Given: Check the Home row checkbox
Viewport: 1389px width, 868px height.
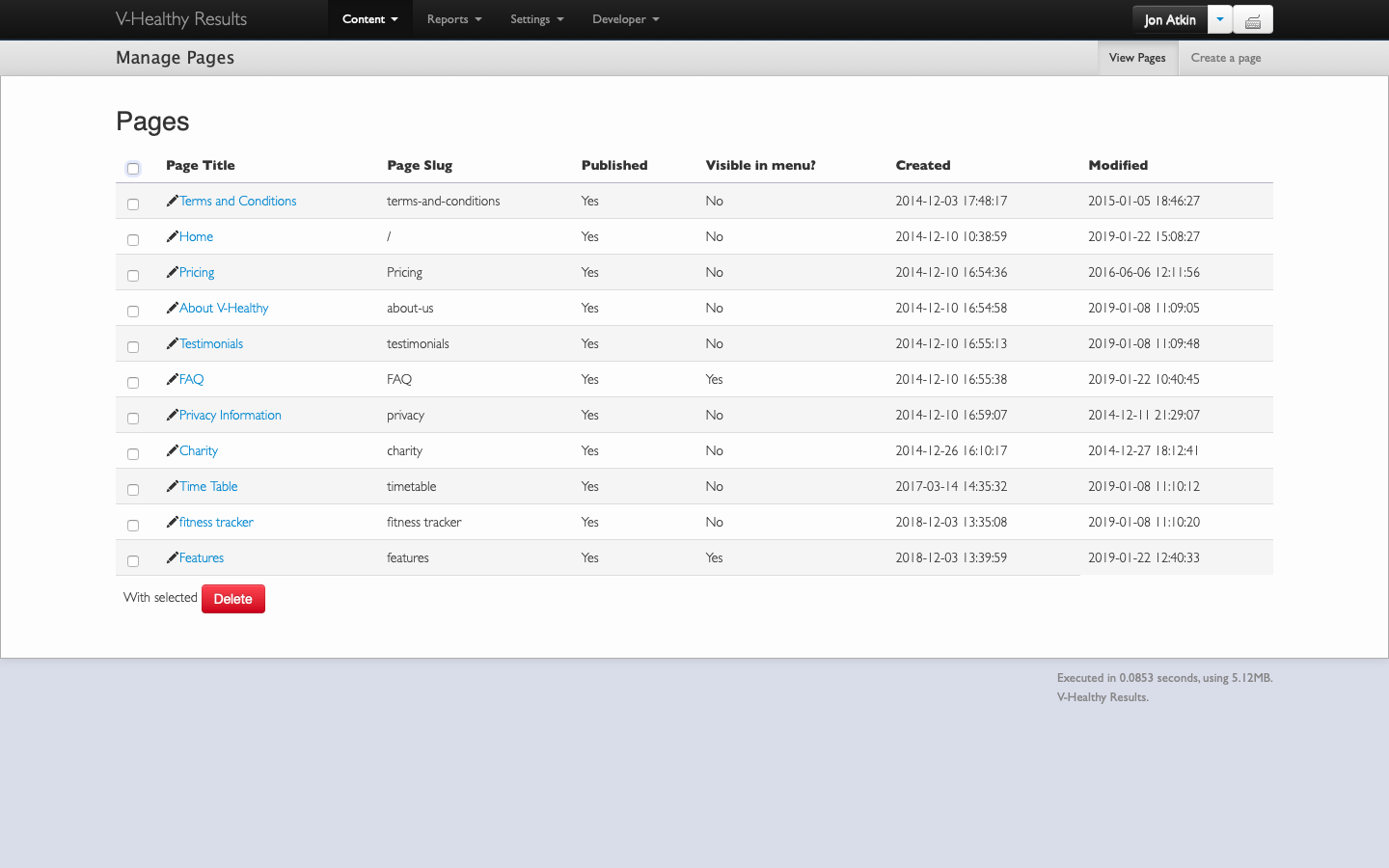Looking at the screenshot, I should click(133, 240).
